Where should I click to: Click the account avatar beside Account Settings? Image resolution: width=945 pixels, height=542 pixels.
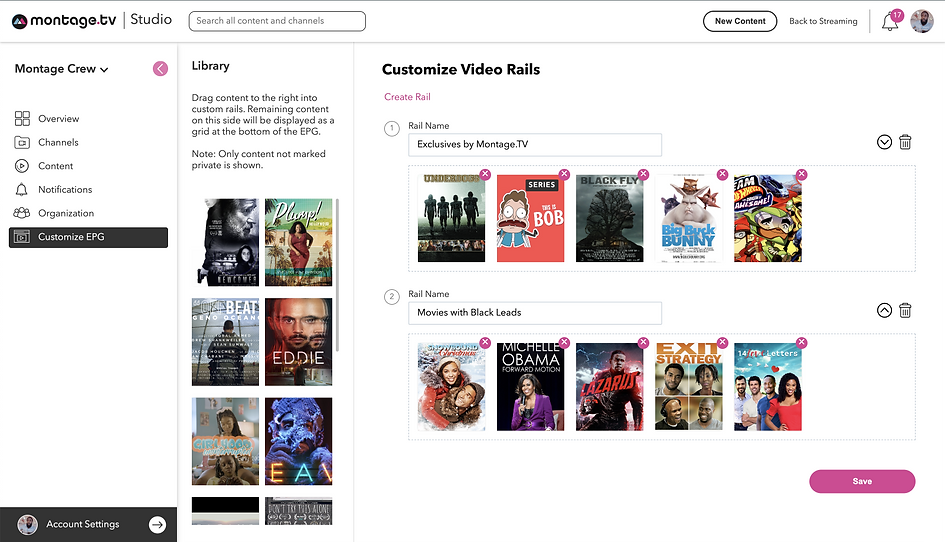[x=28, y=525]
